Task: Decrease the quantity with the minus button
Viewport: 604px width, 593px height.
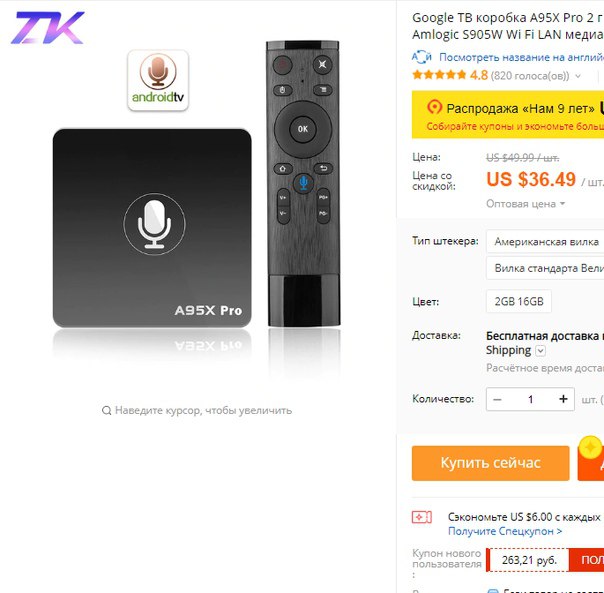Action: coord(497,399)
